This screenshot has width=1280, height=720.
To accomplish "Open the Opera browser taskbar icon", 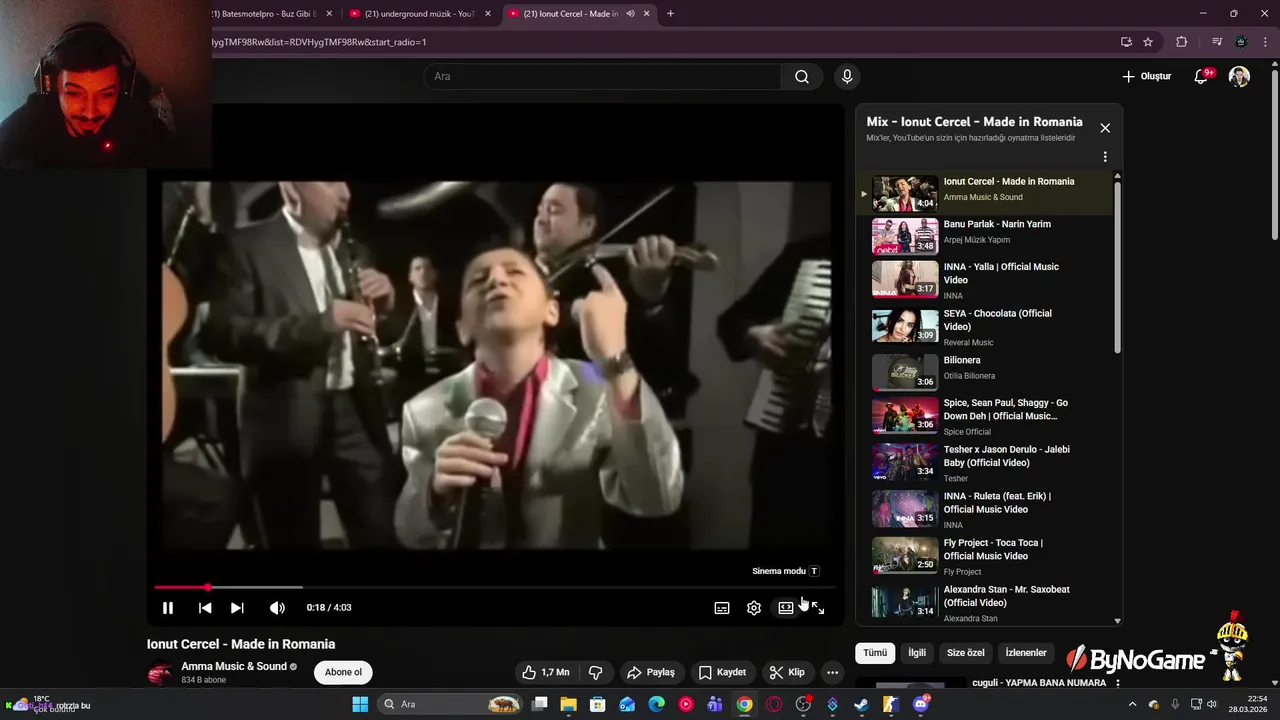I will [x=773, y=705].
